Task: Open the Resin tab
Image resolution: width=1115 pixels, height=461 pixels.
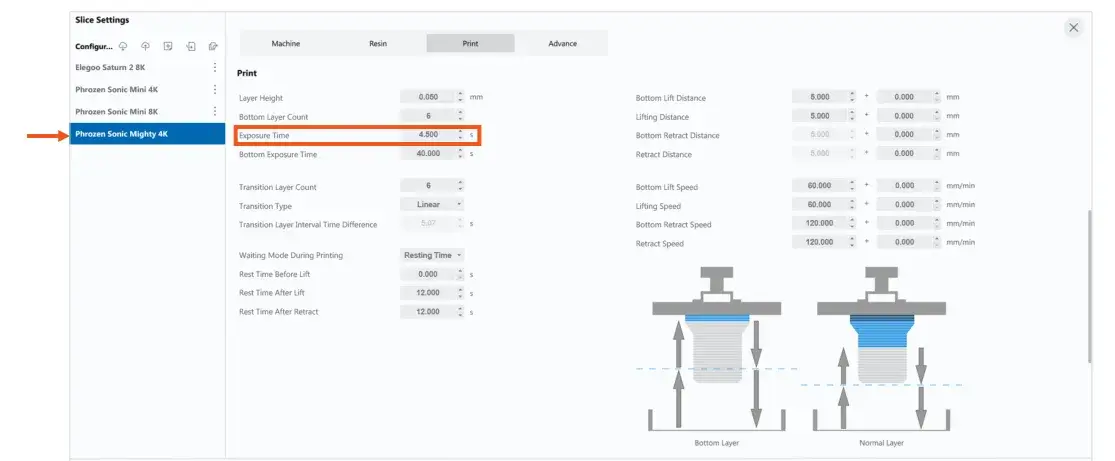Action: (x=378, y=44)
